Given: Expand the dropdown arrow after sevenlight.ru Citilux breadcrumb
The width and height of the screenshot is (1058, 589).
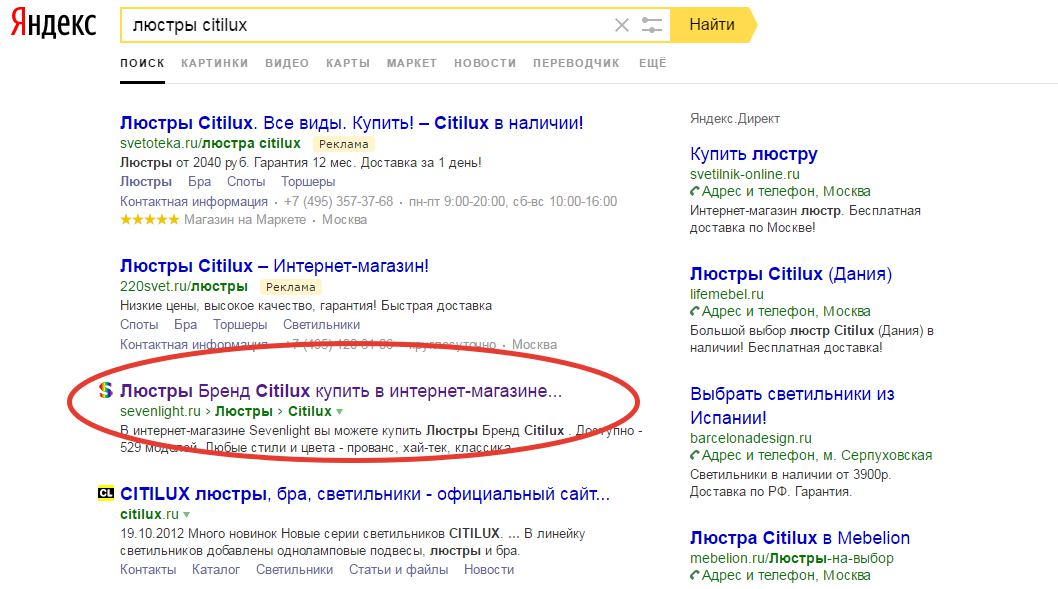Looking at the screenshot, I should pos(339,412).
